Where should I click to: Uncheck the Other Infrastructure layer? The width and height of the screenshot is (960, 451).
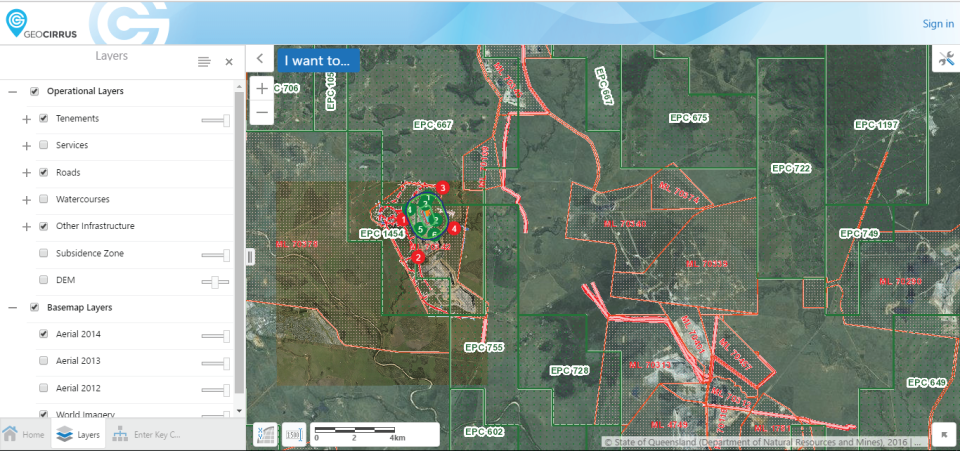(43, 226)
